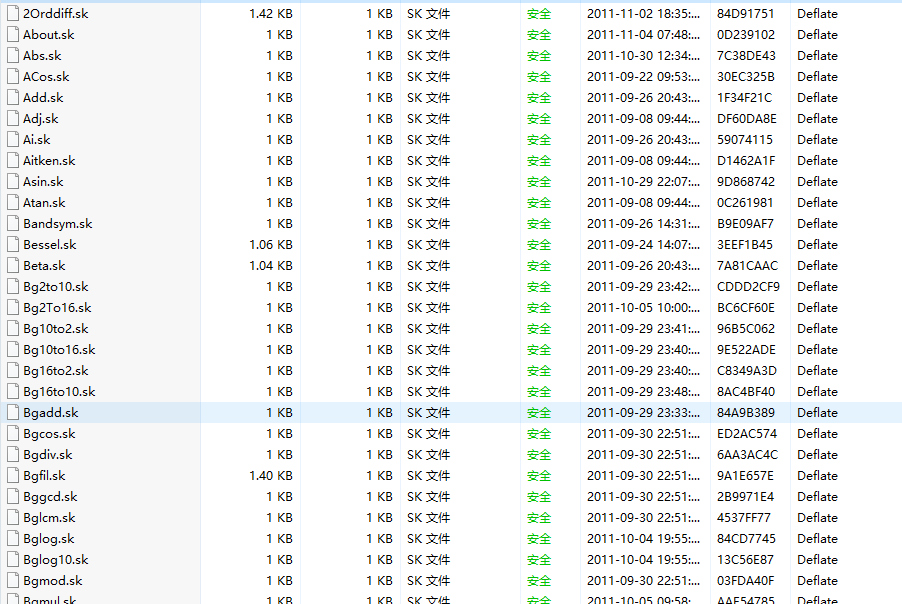Screen dimensions: 902x604
Task: Click CRC value 59074115
Action: 745,139
